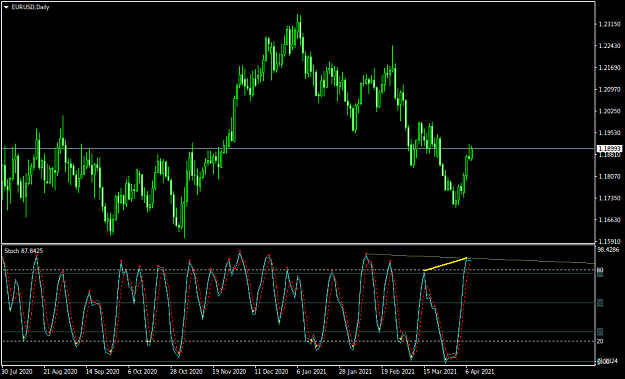Click the 1.15910 price axis label
625x379 pixels.
[x=610, y=242]
